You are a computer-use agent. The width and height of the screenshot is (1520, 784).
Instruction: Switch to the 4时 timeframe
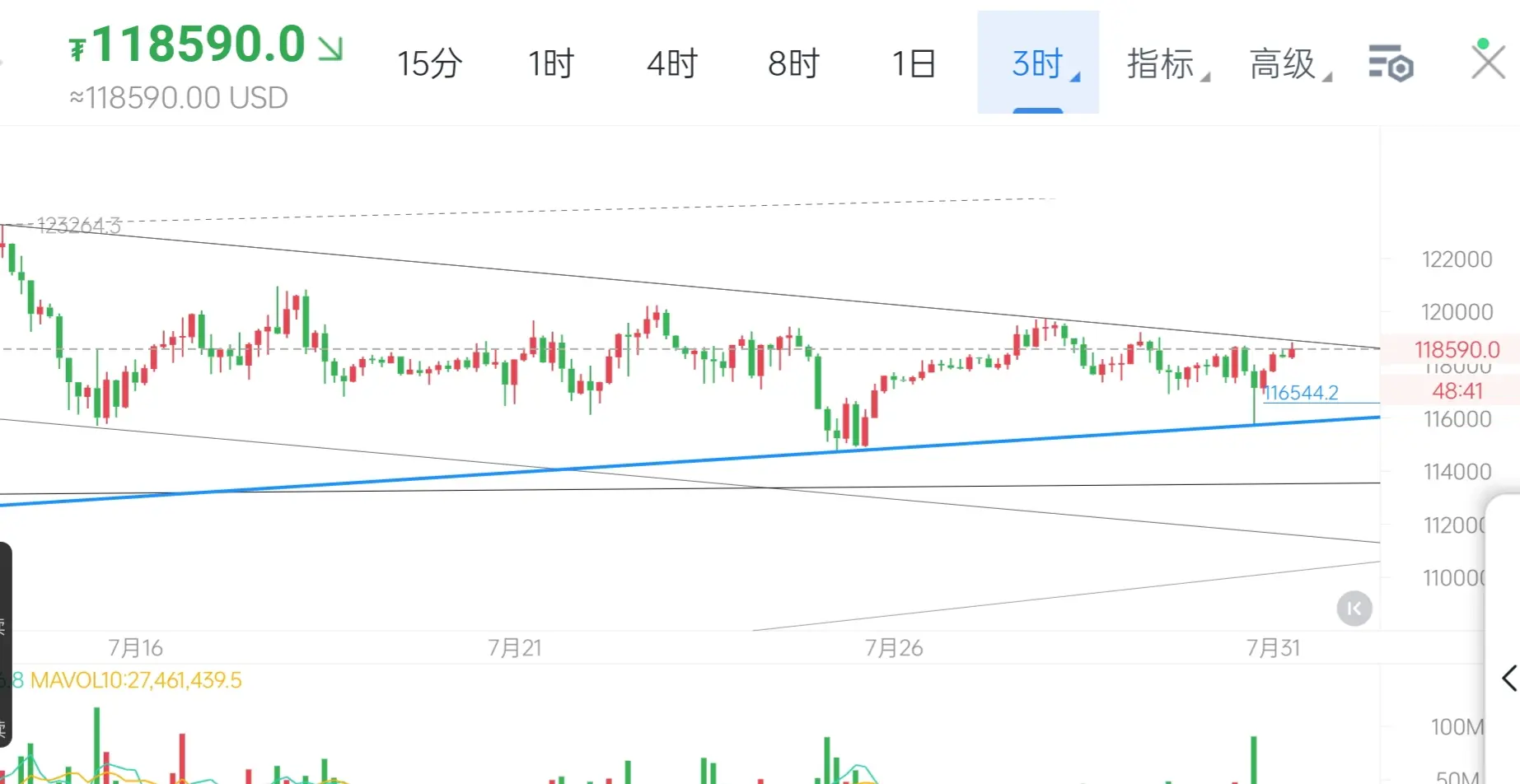click(x=671, y=63)
